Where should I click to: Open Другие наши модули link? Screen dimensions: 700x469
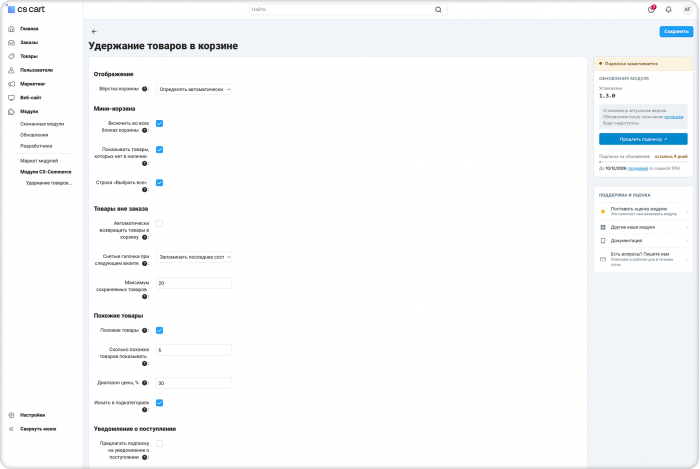click(633, 228)
